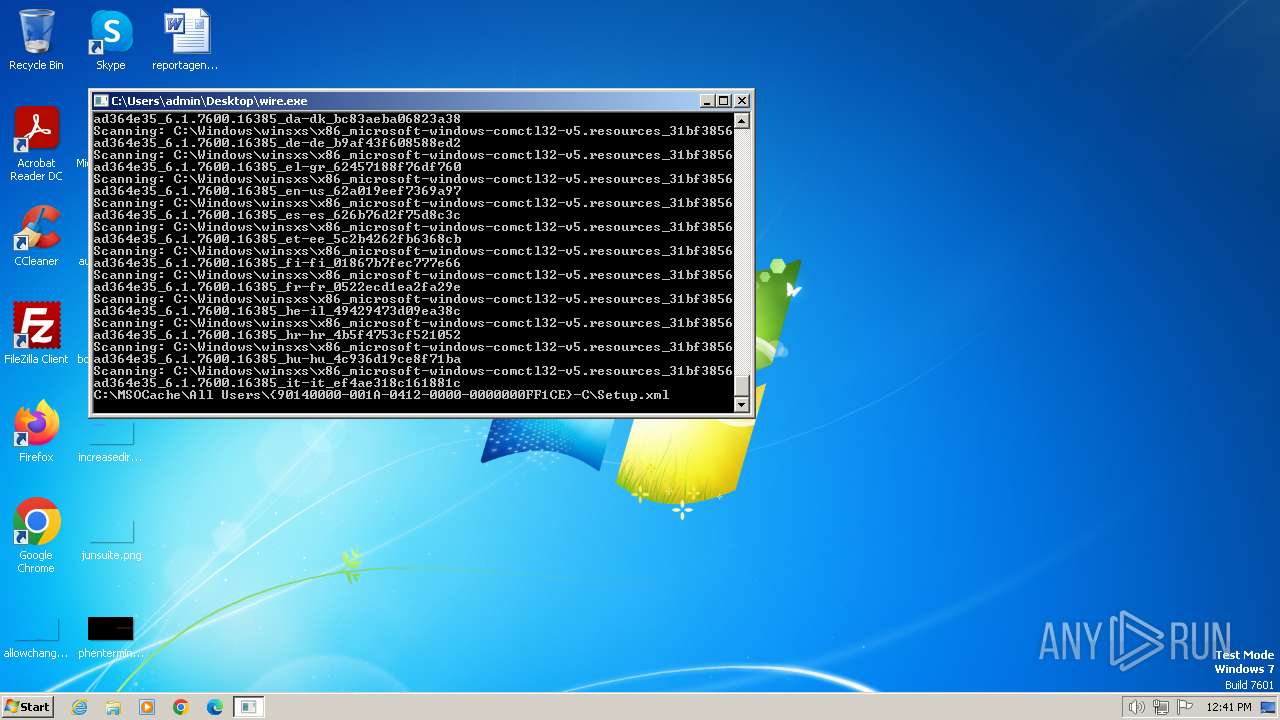Open network status tray icon
The width and height of the screenshot is (1280, 720).
point(1161,707)
